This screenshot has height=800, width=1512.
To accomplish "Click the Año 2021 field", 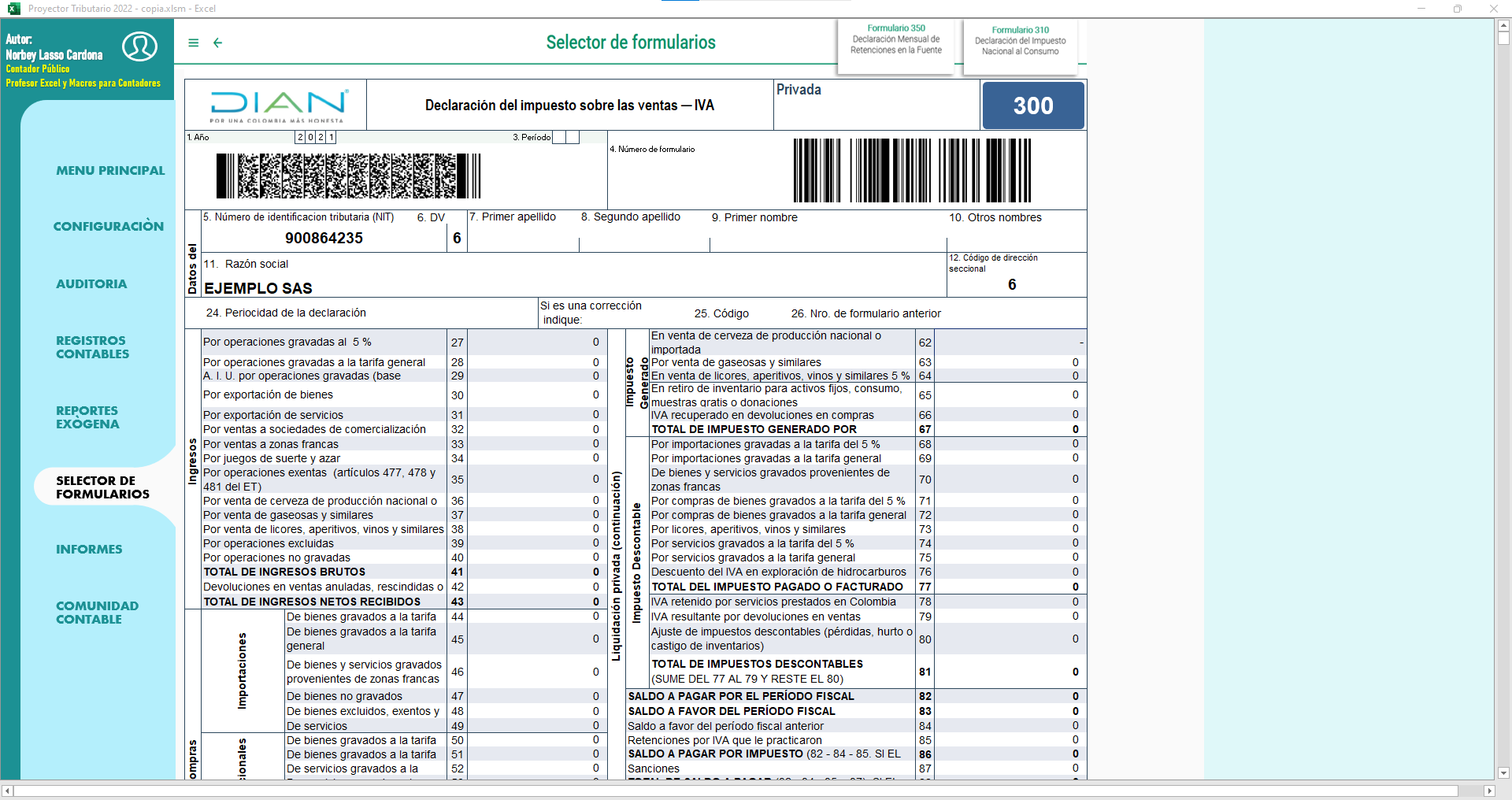I will point(316,137).
